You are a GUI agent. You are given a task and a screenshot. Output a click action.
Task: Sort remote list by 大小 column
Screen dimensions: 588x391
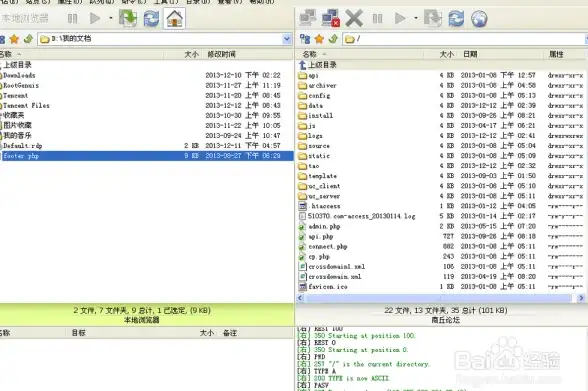coord(447,54)
